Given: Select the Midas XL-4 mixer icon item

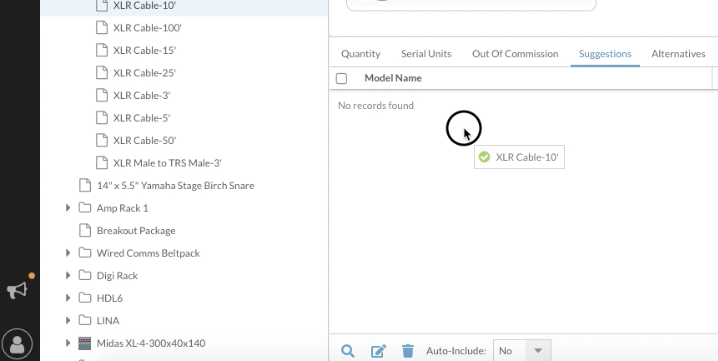Looking at the screenshot, I should click(85, 343).
